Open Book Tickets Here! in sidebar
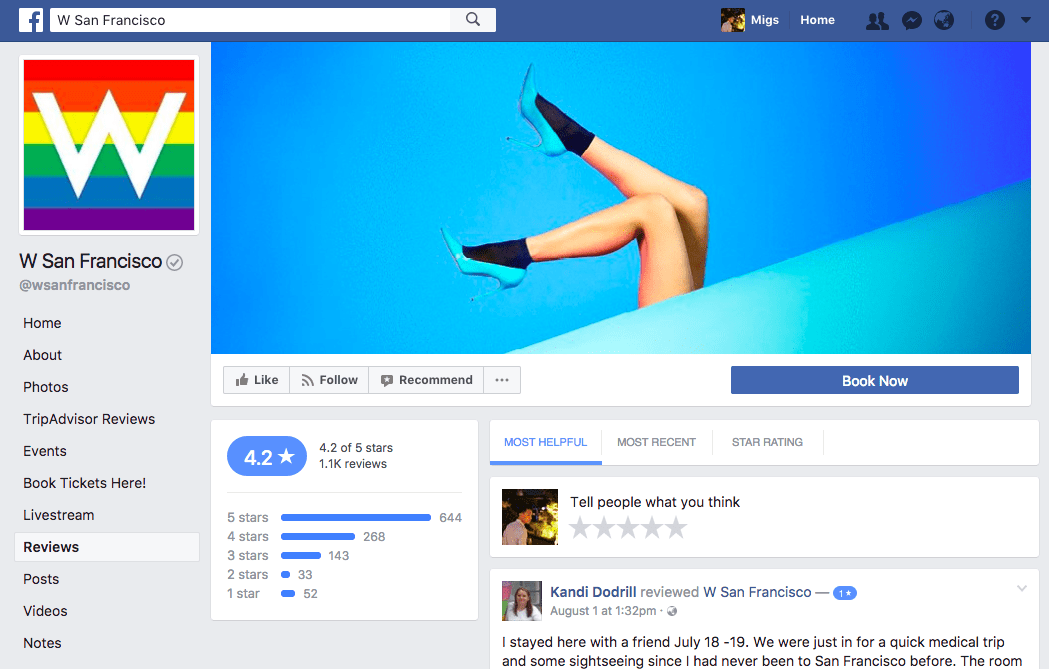 coord(84,483)
